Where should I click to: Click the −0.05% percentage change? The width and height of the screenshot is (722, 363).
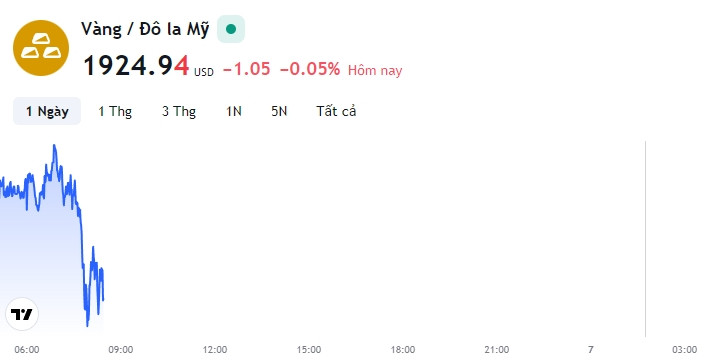[x=310, y=69]
